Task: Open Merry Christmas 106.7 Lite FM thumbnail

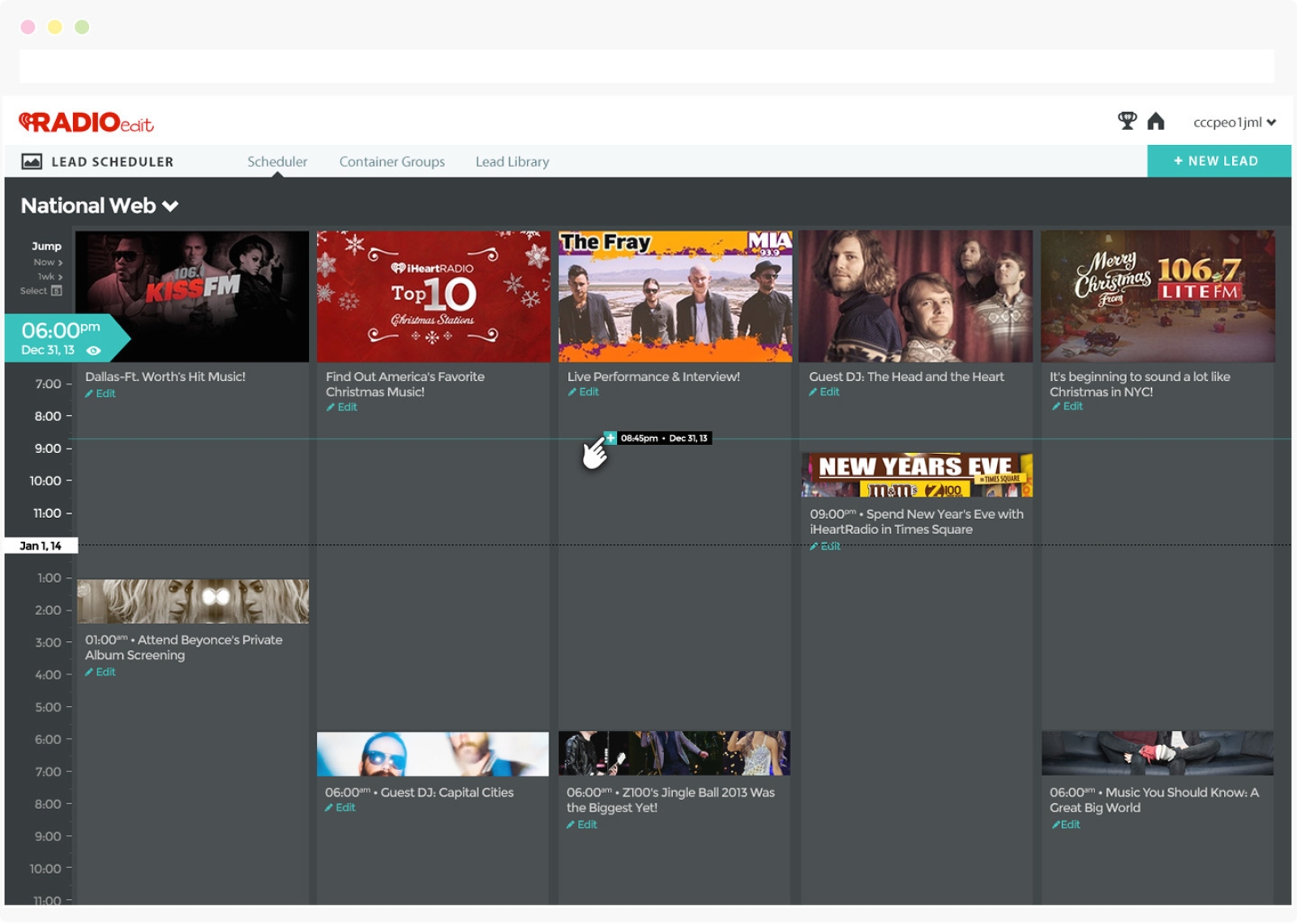Action: tap(1158, 297)
